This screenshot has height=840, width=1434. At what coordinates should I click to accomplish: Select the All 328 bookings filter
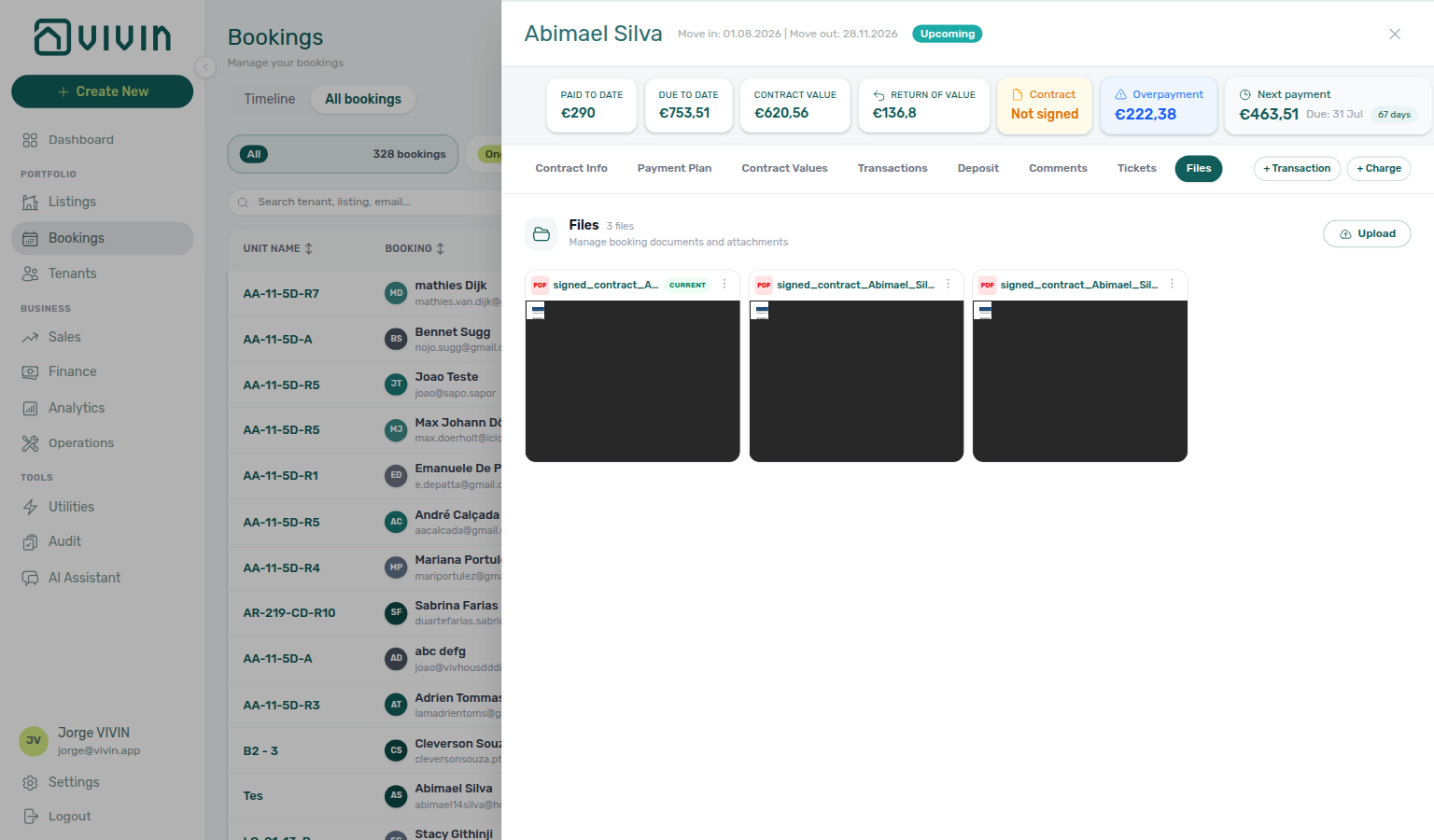(343, 154)
